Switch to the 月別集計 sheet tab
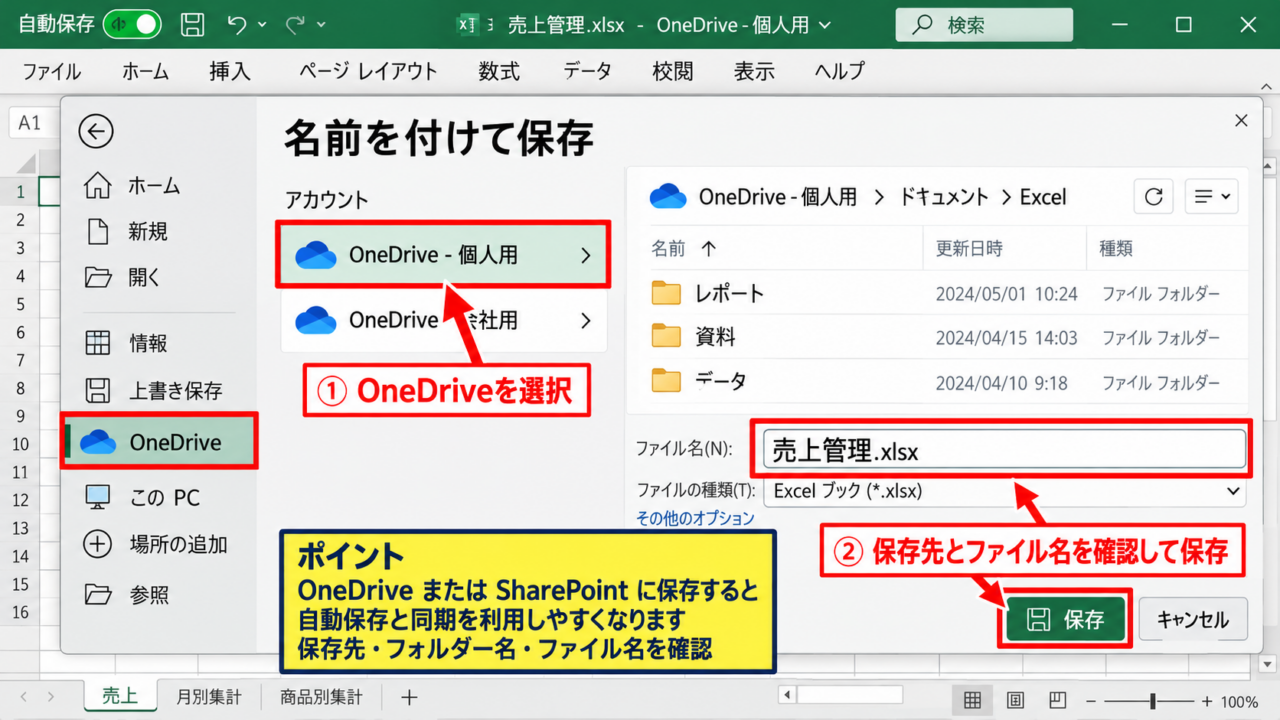Viewport: 1280px width, 720px height. coord(208,697)
